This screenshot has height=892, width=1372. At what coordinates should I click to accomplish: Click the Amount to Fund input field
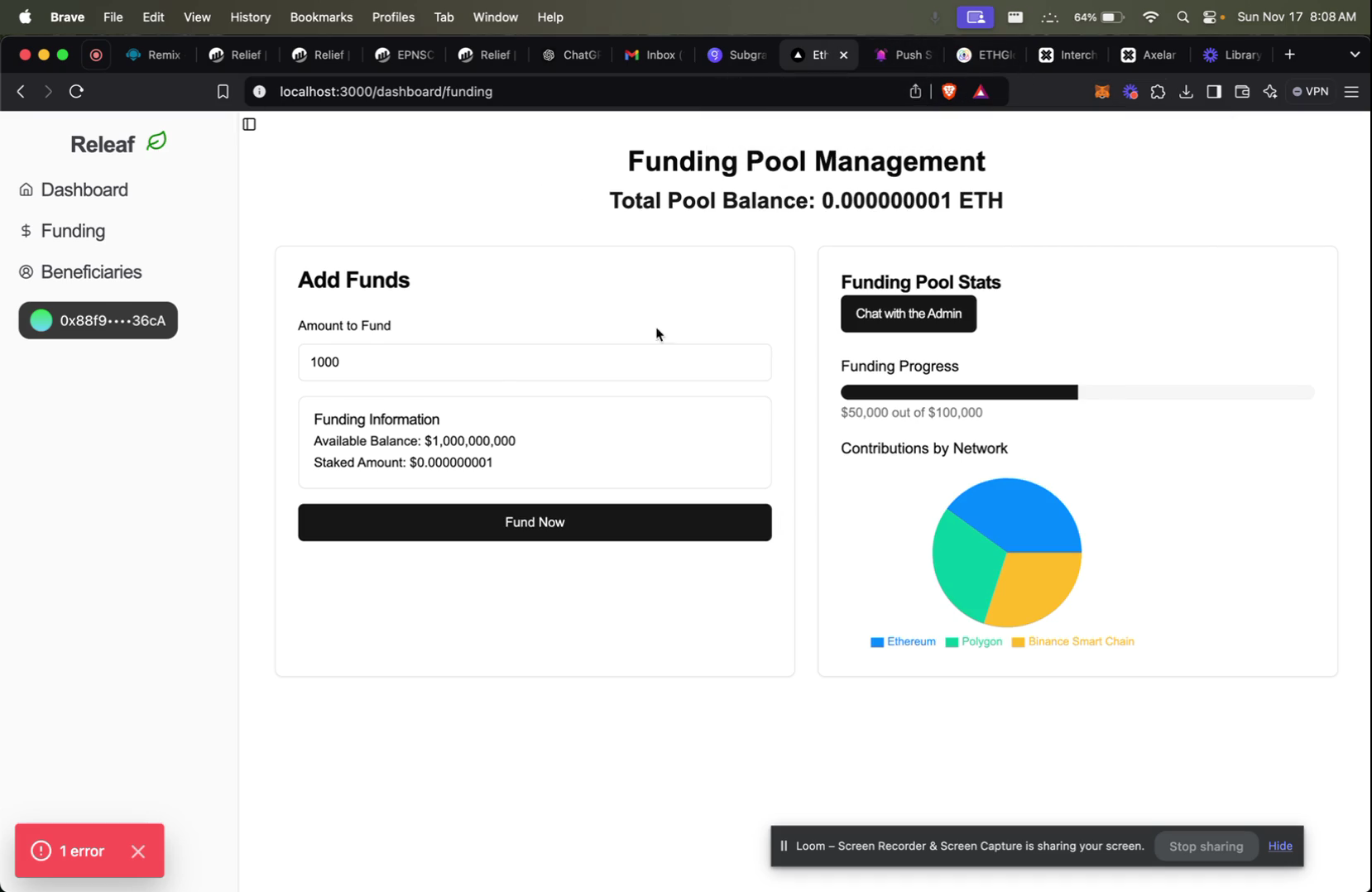535,362
